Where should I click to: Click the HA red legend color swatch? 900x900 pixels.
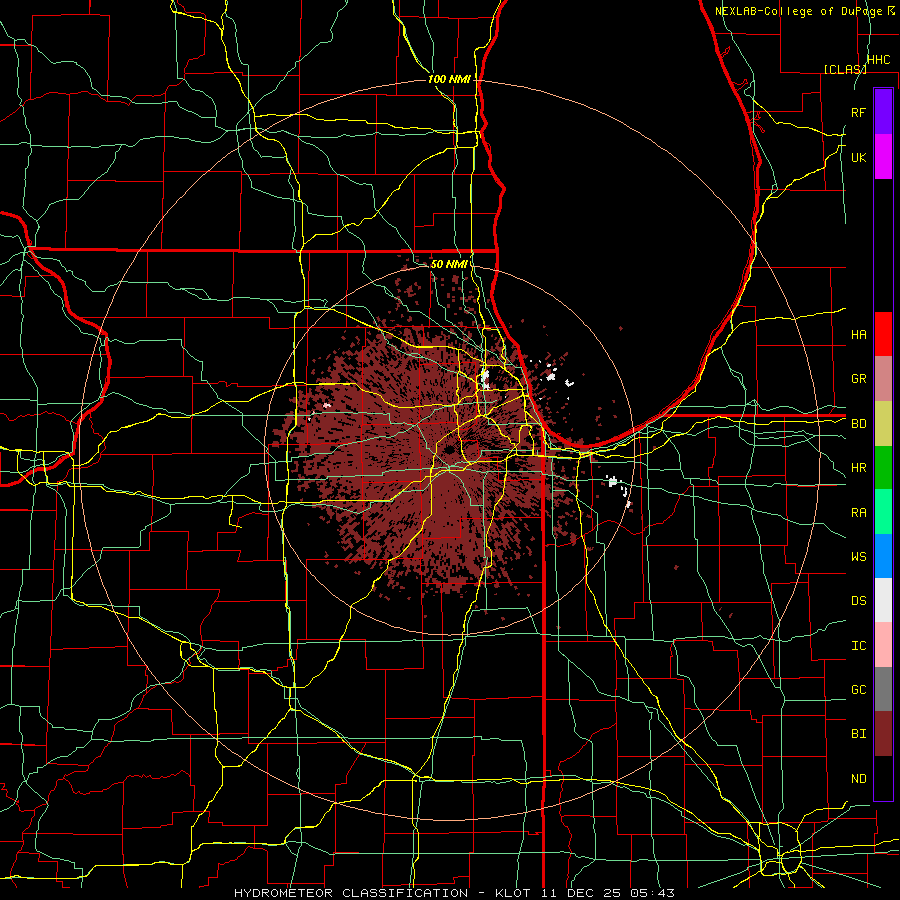(x=883, y=334)
